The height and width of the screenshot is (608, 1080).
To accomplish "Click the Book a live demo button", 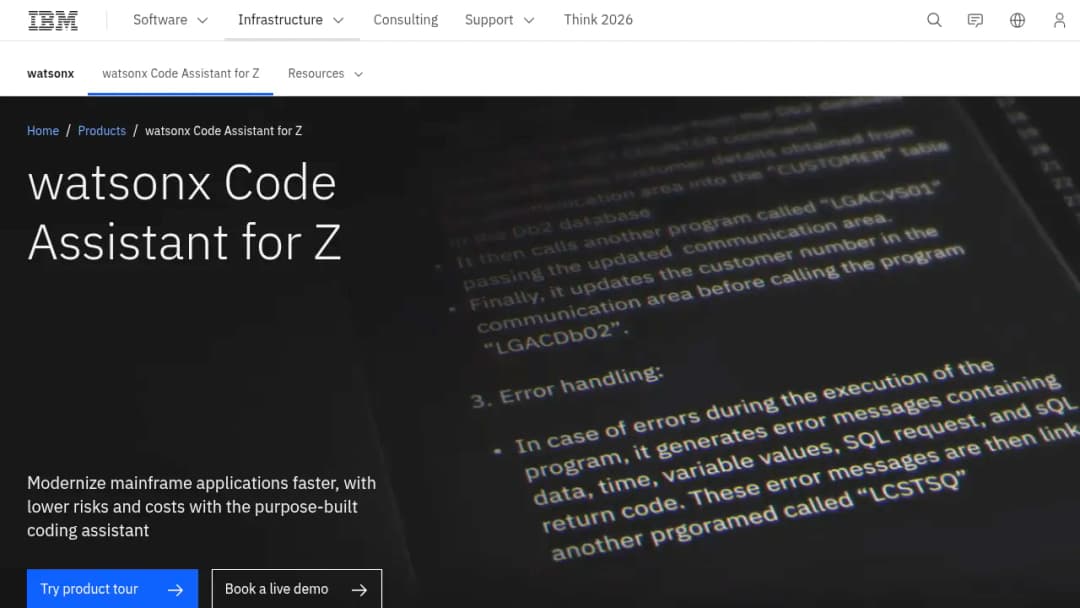I will point(297,589).
